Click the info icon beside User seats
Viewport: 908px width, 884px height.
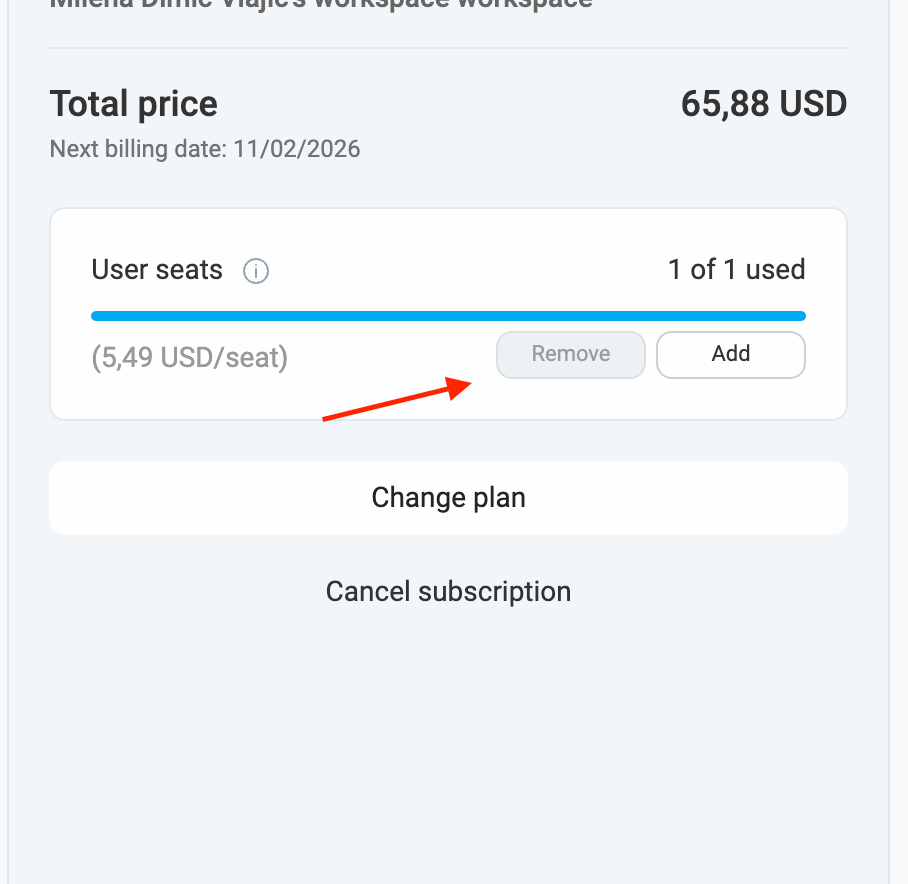(x=256, y=271)
